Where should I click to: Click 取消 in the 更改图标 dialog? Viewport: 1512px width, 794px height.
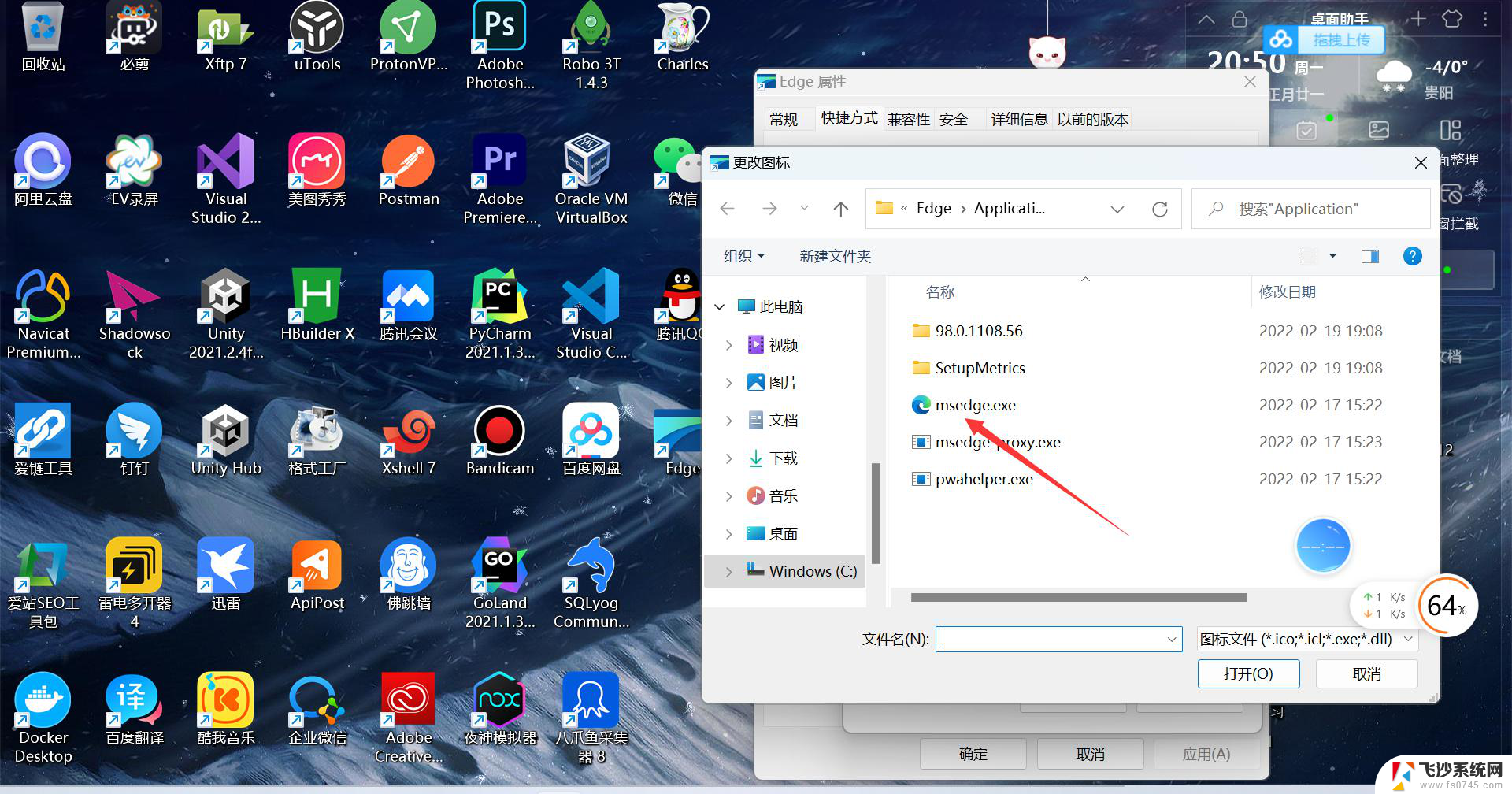click(x=1367, y=674)
